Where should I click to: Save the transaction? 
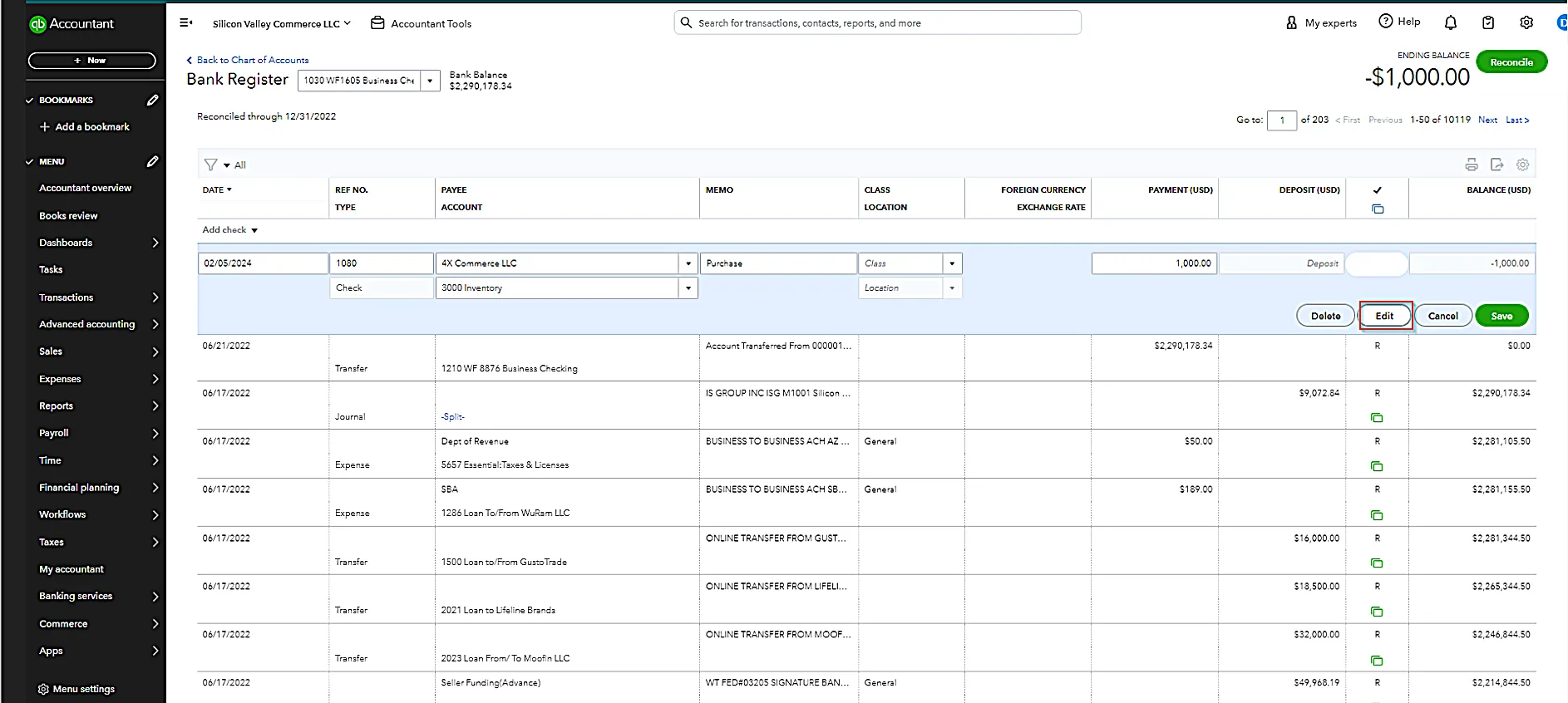click(1501, 316)
